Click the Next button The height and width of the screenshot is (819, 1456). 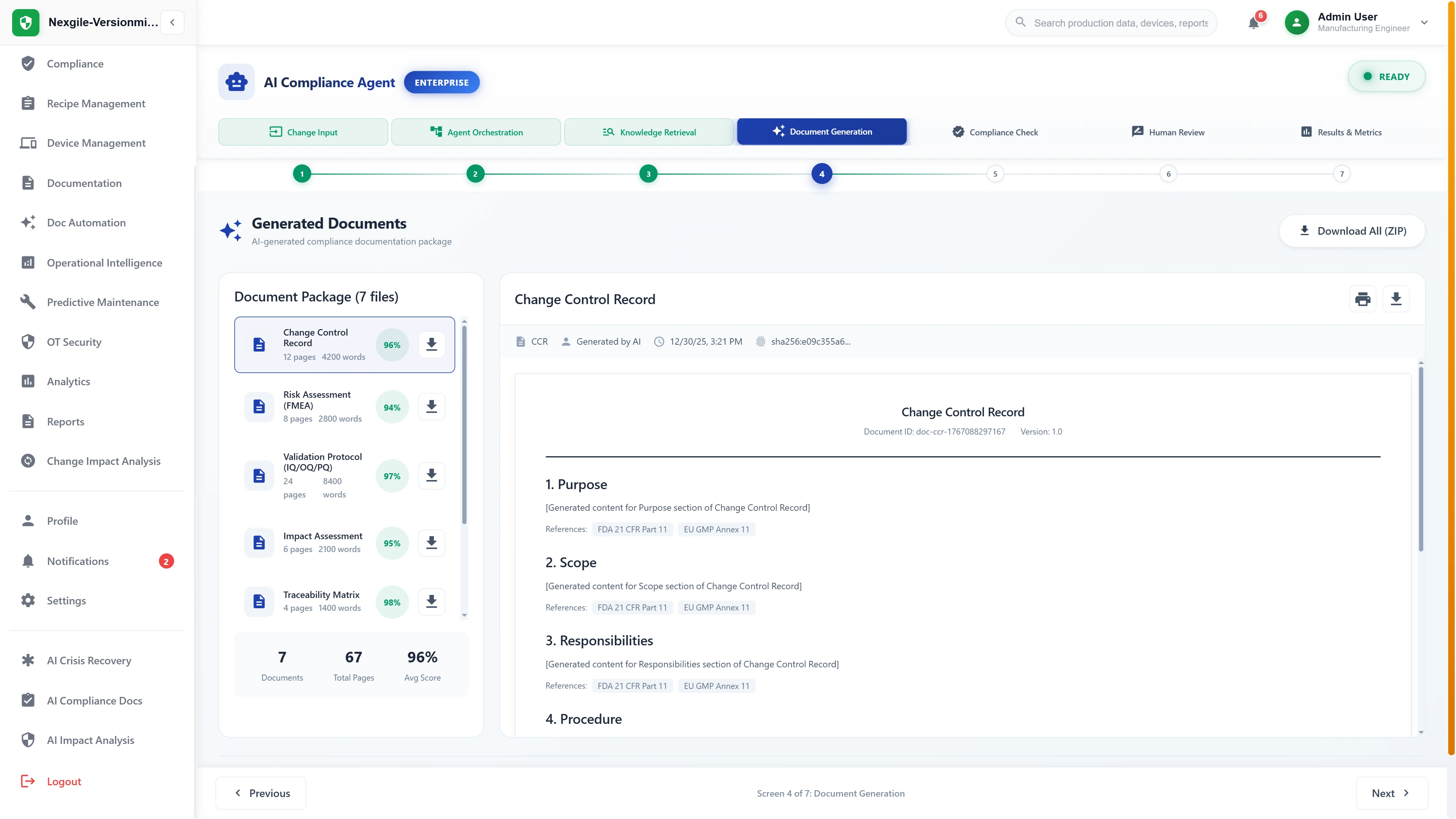1391,793
